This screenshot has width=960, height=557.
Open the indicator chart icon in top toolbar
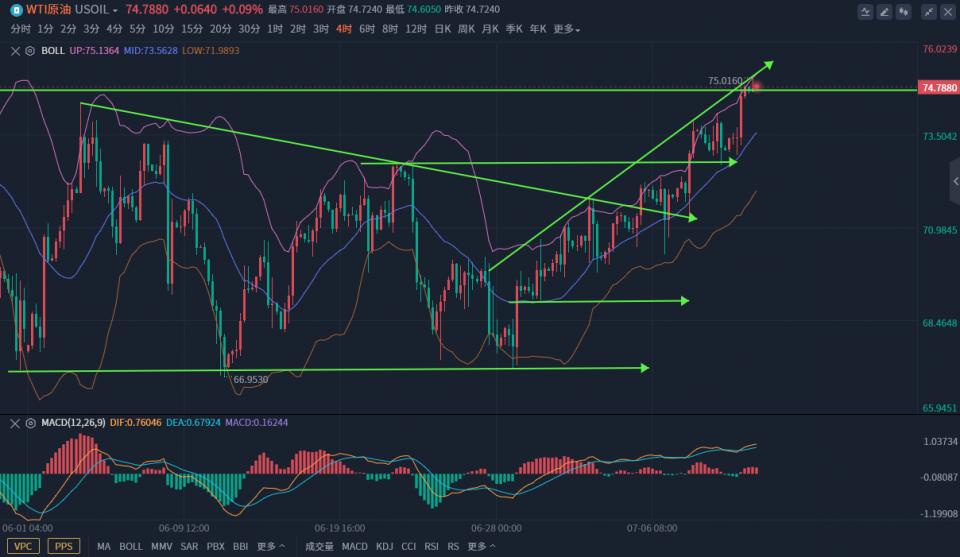[x=865, y=12]
